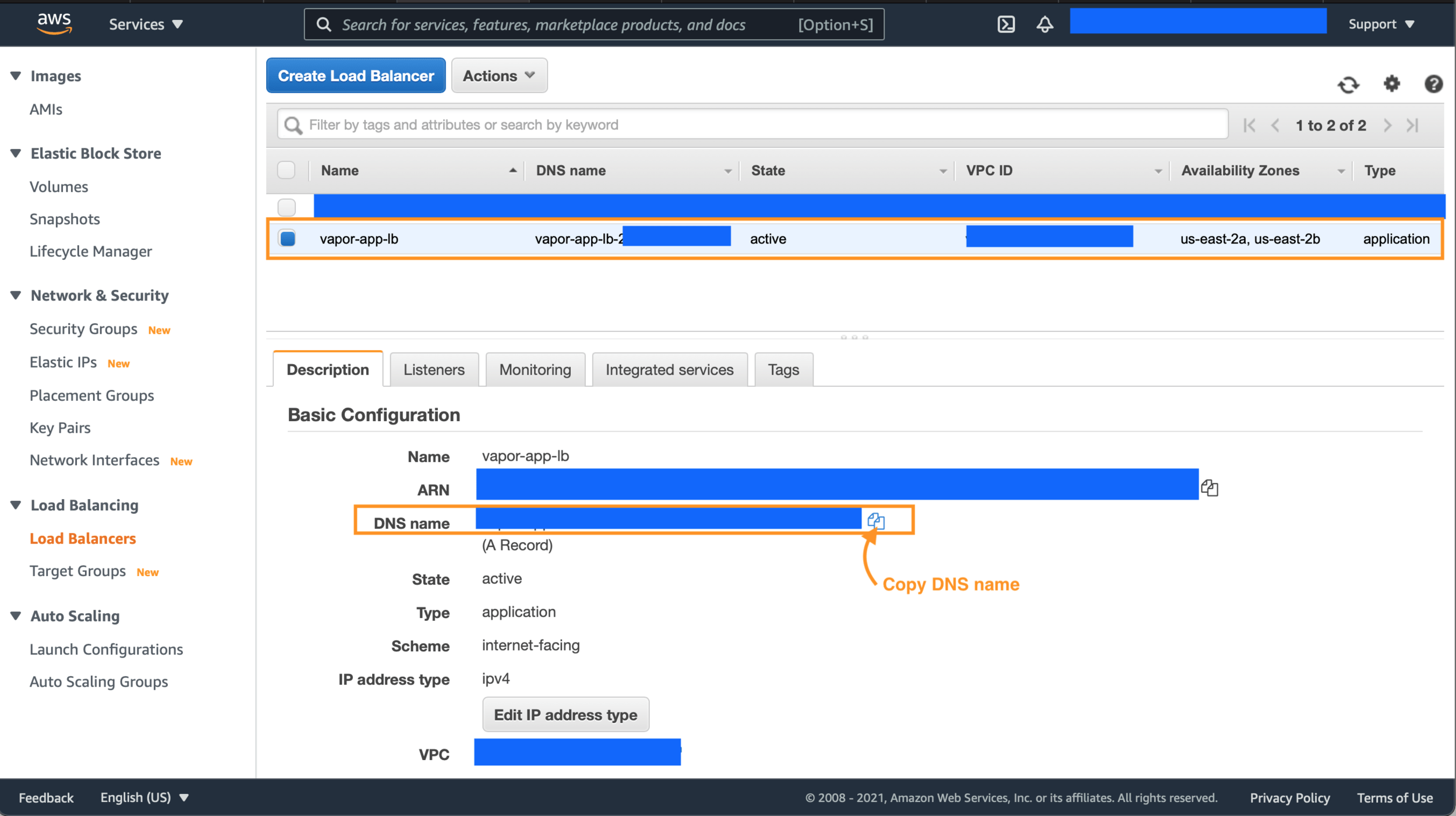Click the help question mark icon

coord(1433,84)
